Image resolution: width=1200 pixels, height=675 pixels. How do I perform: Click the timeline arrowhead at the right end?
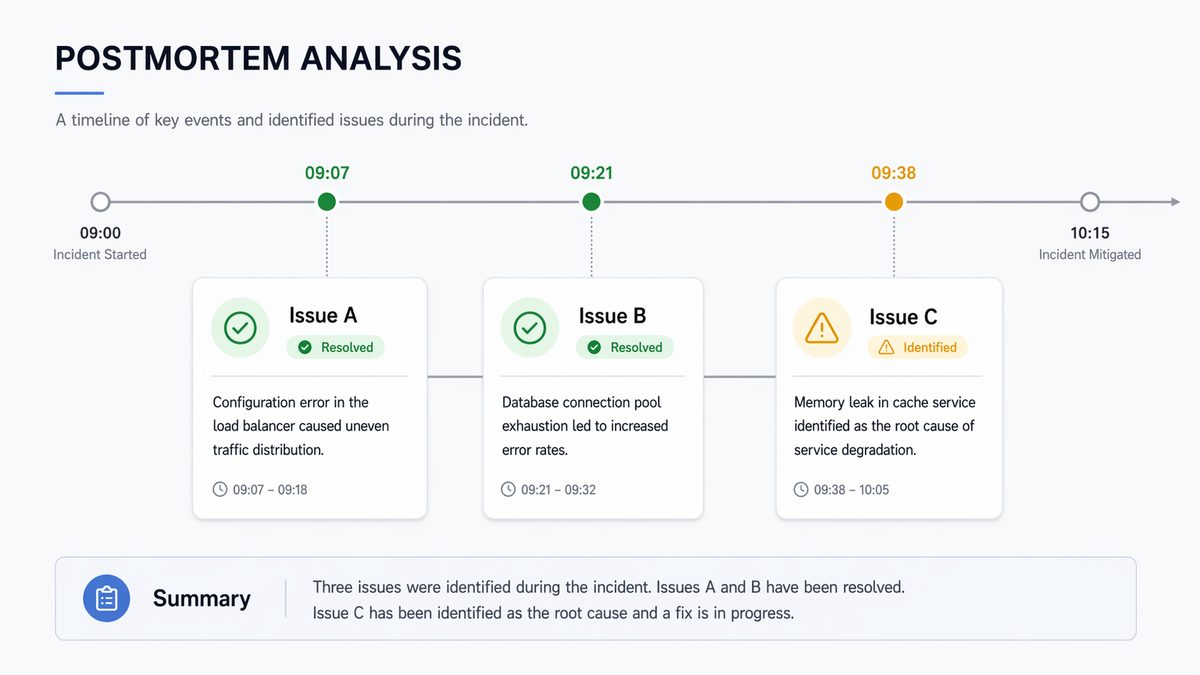pos(1174,202)
